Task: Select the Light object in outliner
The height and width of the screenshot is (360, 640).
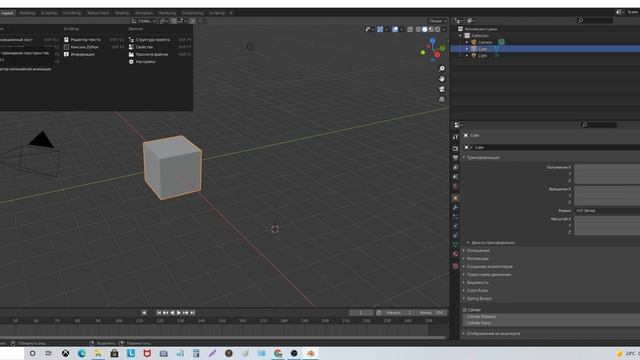Action: (x=482, y=55)
